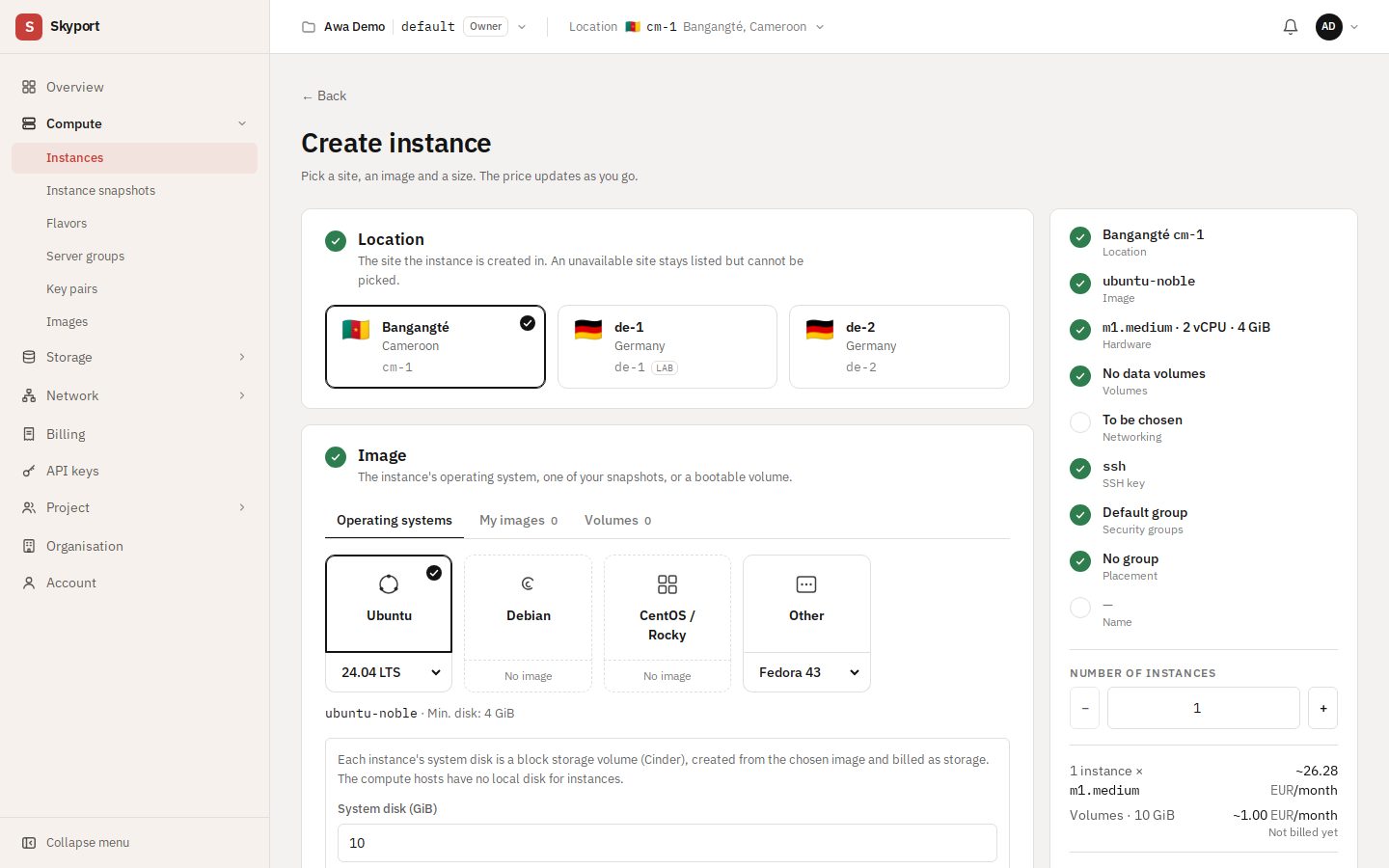Viewport: 1389px width, 868px height.
Task: Click the ~26.28 price value
Action: pos(1317,771)
